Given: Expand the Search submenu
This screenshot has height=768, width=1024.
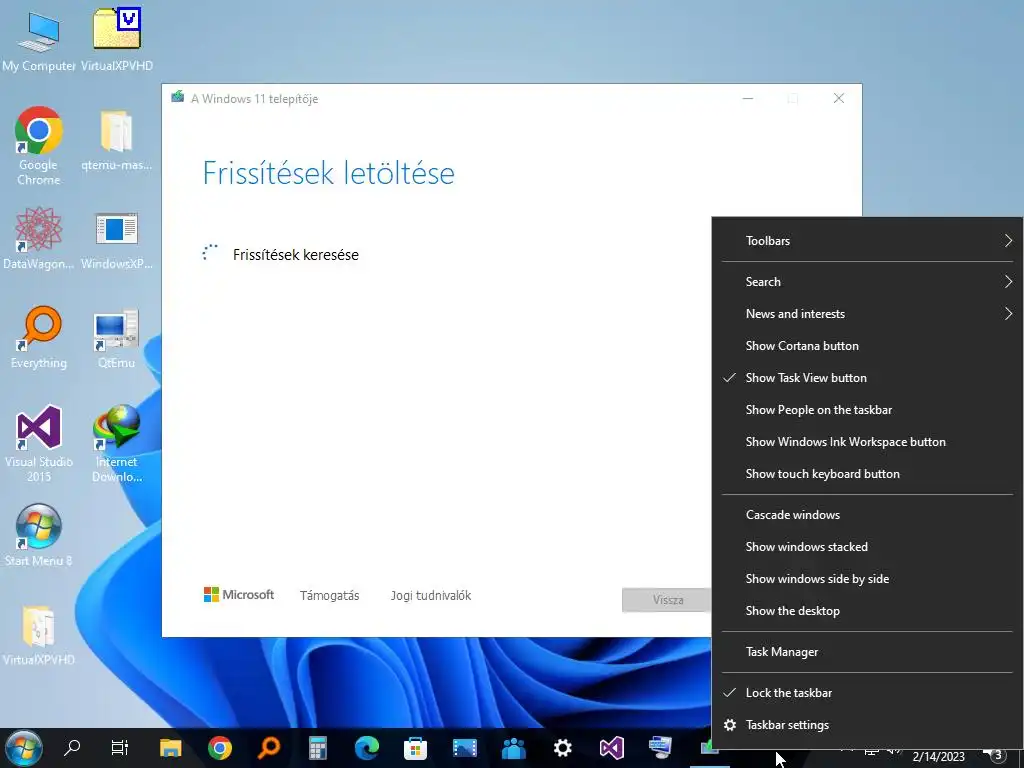Looking at the screenshot, I should pyautogui.click(x=867, y=281).
